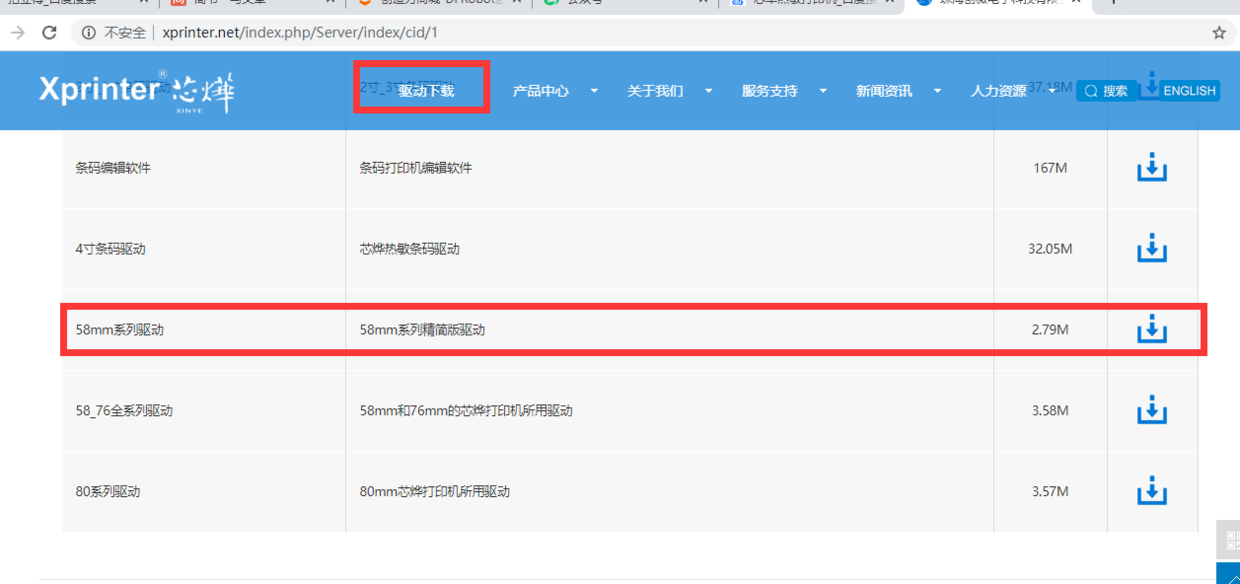Click the 搜索 search button

click(1106, 91)
